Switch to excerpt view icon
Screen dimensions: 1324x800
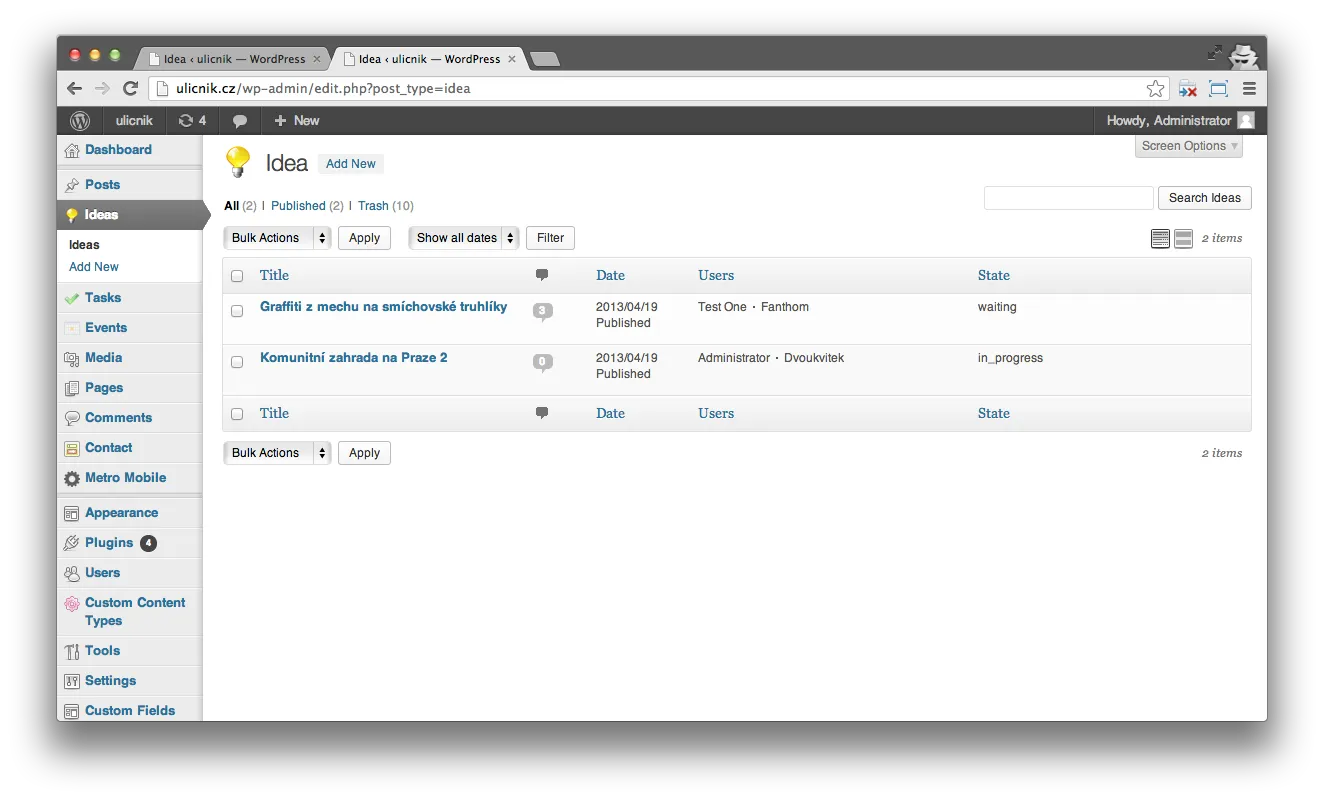(x=1183, y=239)
